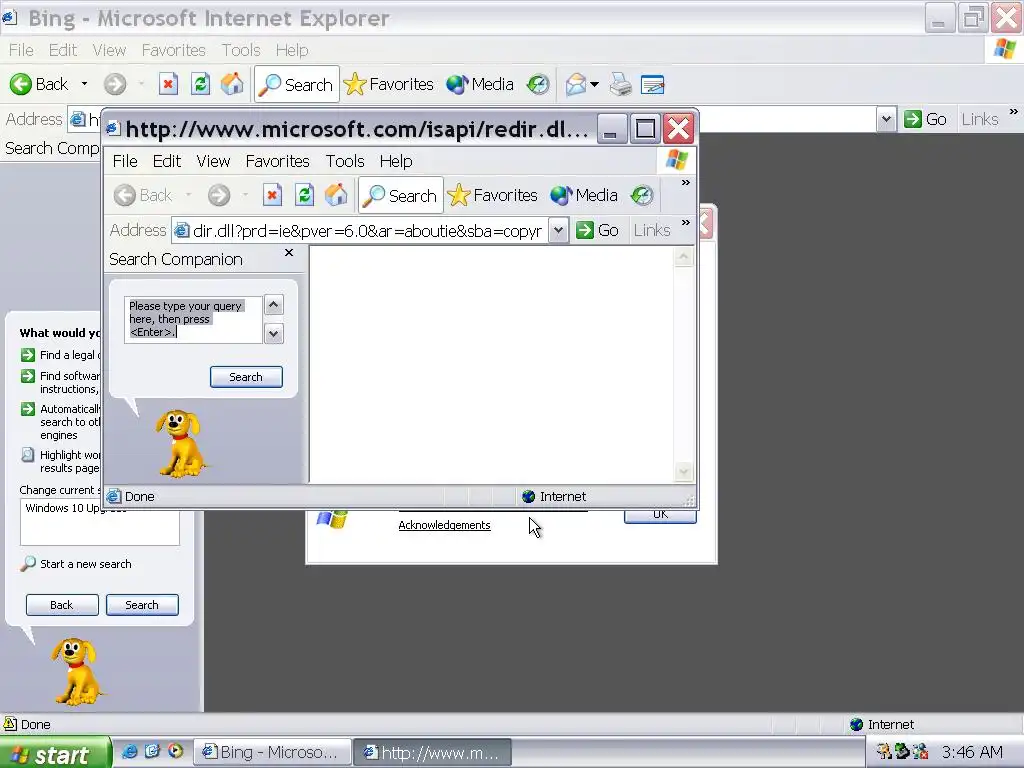This screenshot has height=768, width=1024.
Task: Close the Search Companion pane in the microsoft.com window
Action: click(289, 253)
